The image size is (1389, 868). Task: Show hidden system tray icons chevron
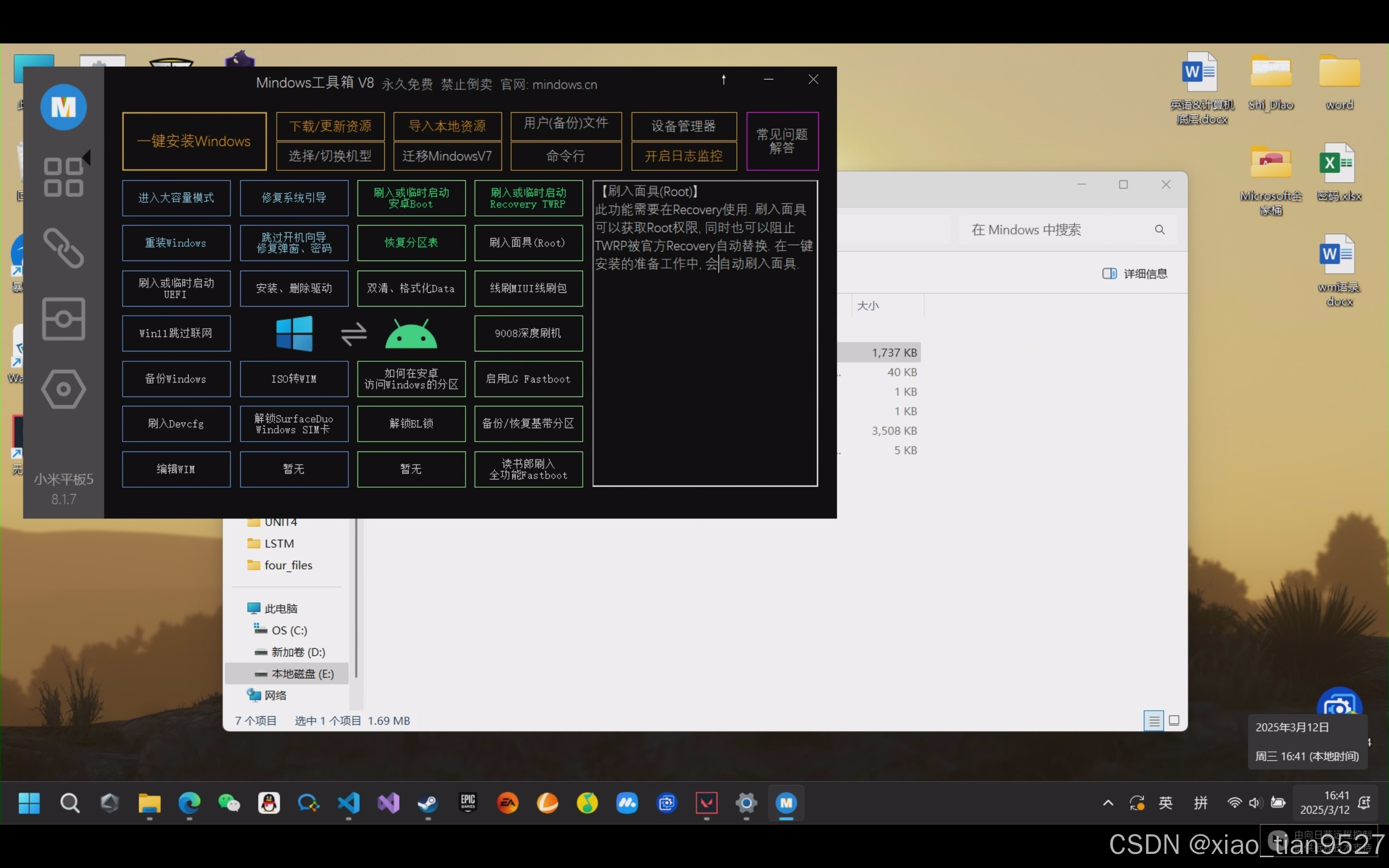click(1108, 802)
